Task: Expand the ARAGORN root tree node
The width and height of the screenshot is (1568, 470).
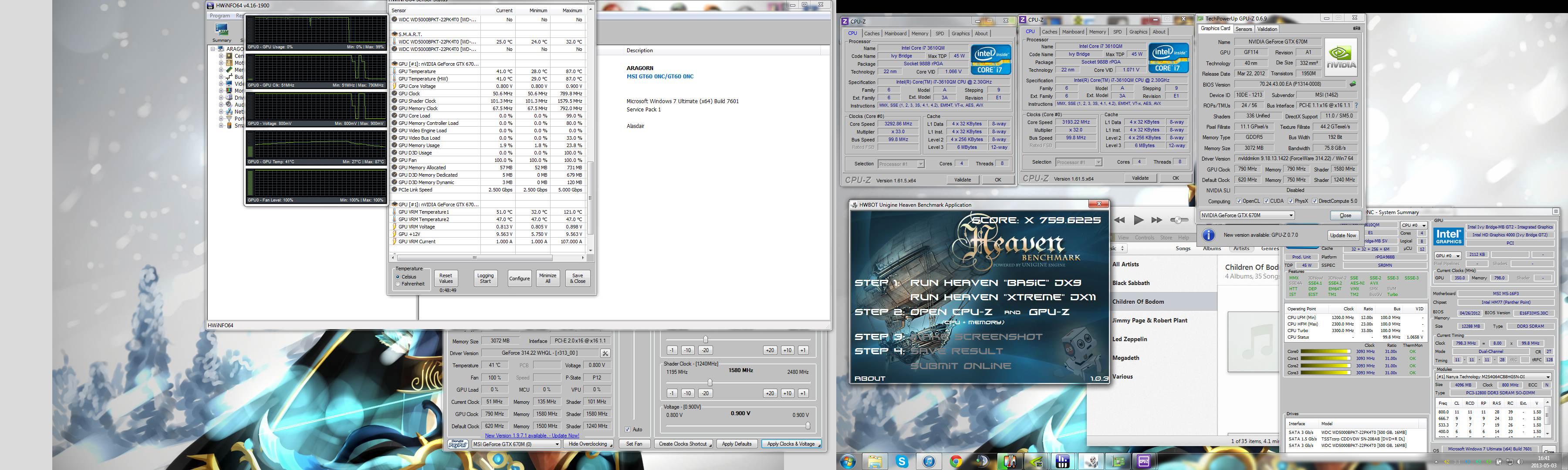Action: tap(213, 49)
